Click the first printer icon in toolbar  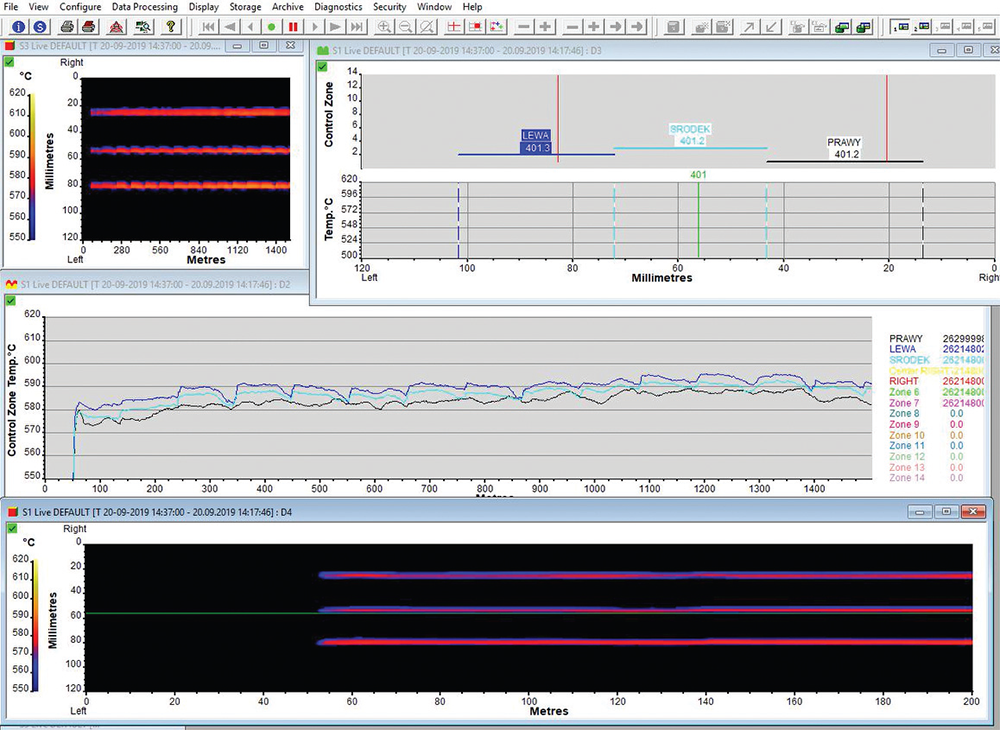click(66, 26)
